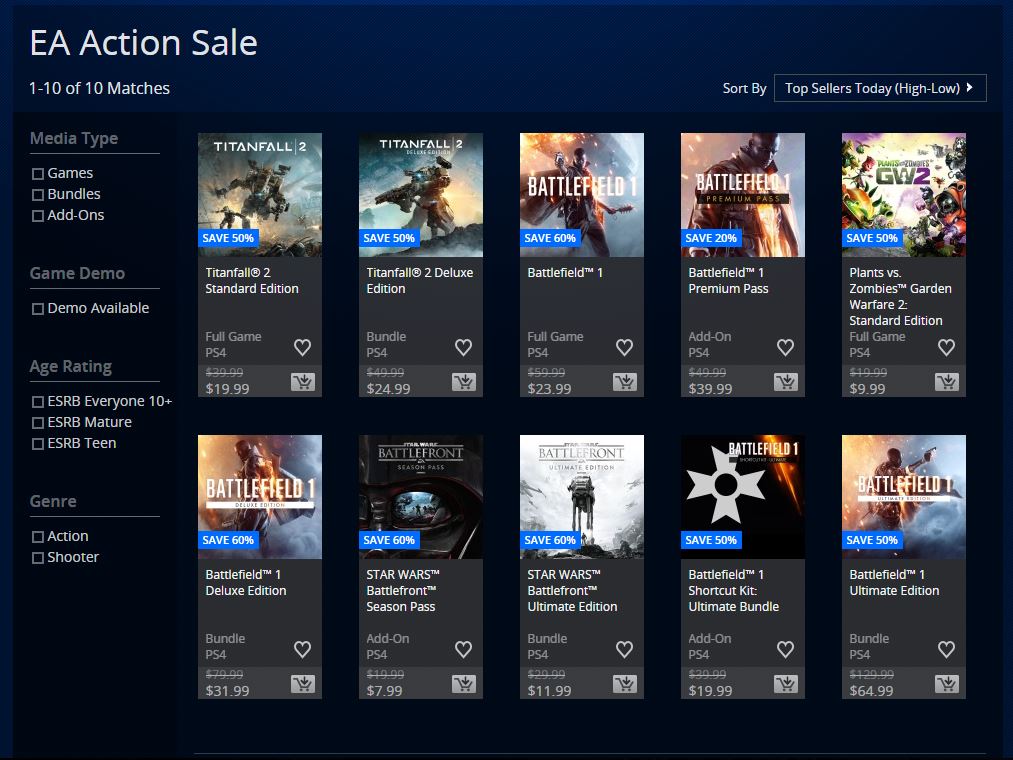1013x760 pixels.
Task: Wishlist Titanfall 2 Deluxe Edition with heart icon
Action: [463, 347]
